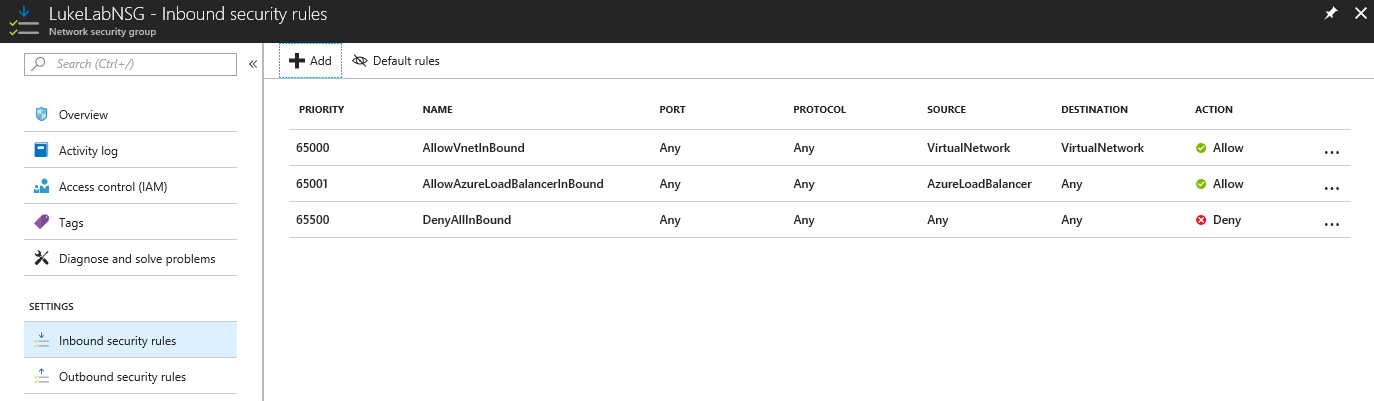Toggle Default rules visibility

[396, 61]
